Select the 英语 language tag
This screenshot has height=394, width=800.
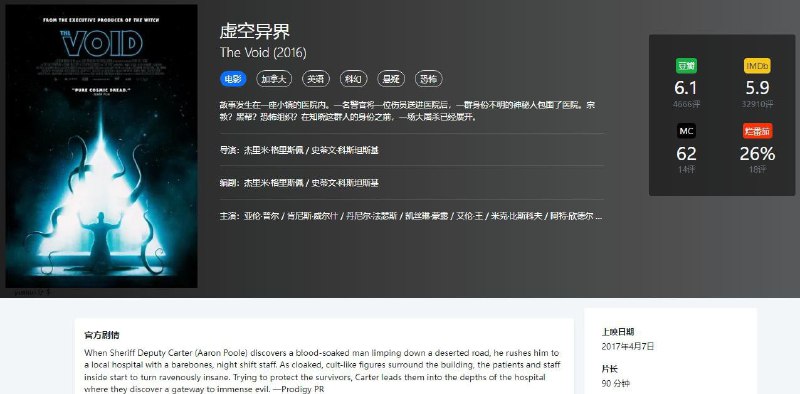tap(316, 79)
